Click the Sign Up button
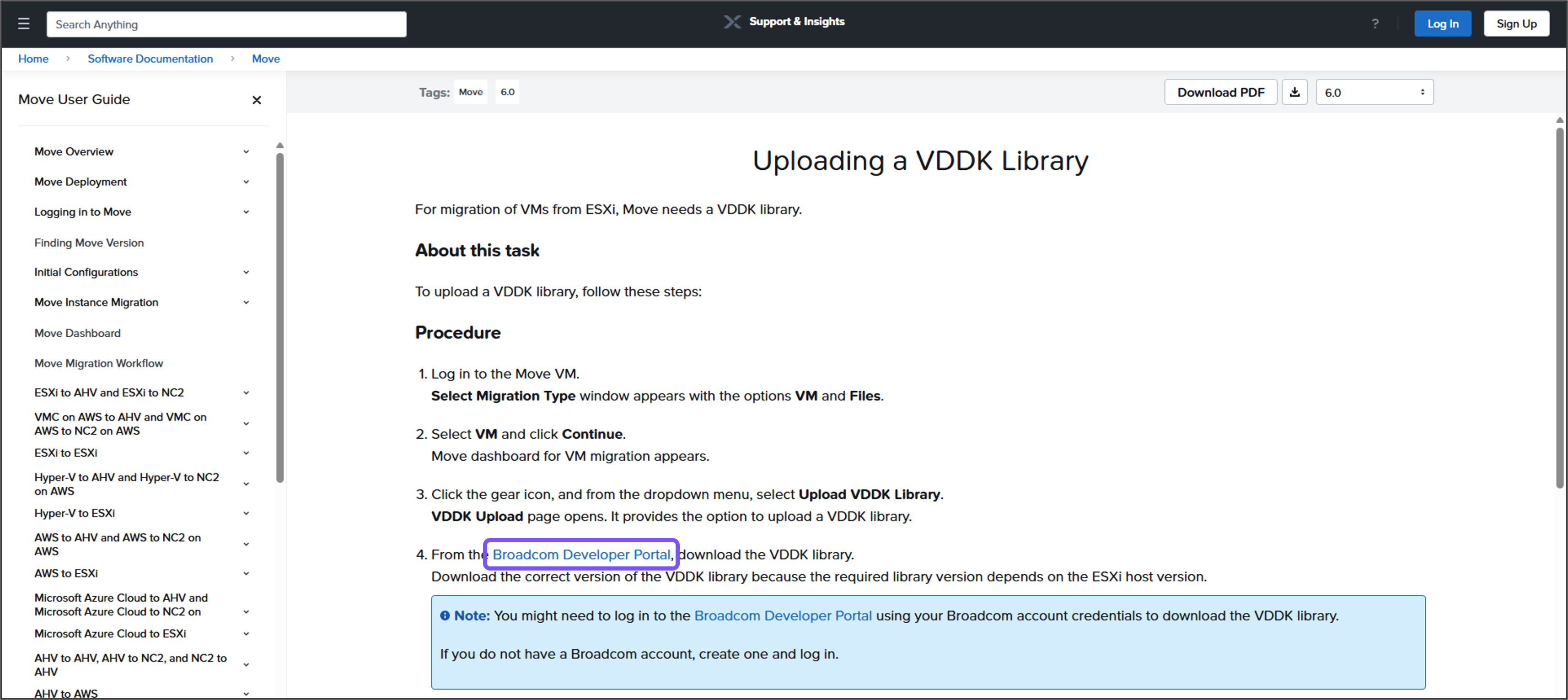This screenshot has height=700, width=1568. 1516,23
